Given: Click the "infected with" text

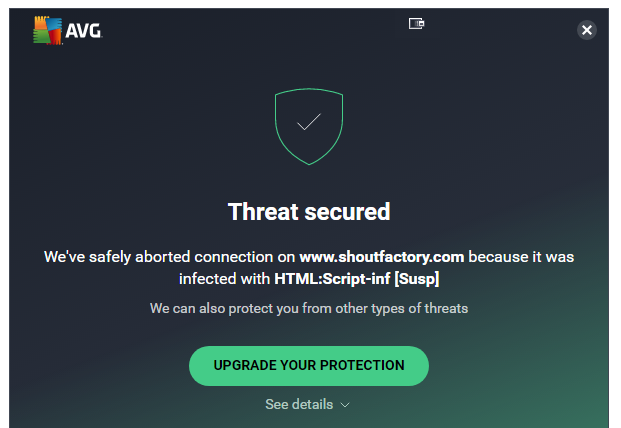Looking at the screenshot, I should (224, 279).
